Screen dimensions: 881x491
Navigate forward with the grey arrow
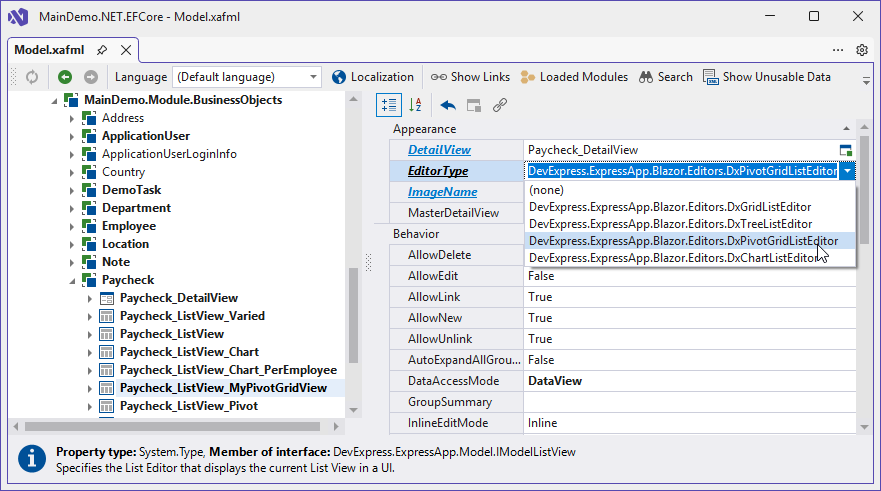tap(91, 77)
